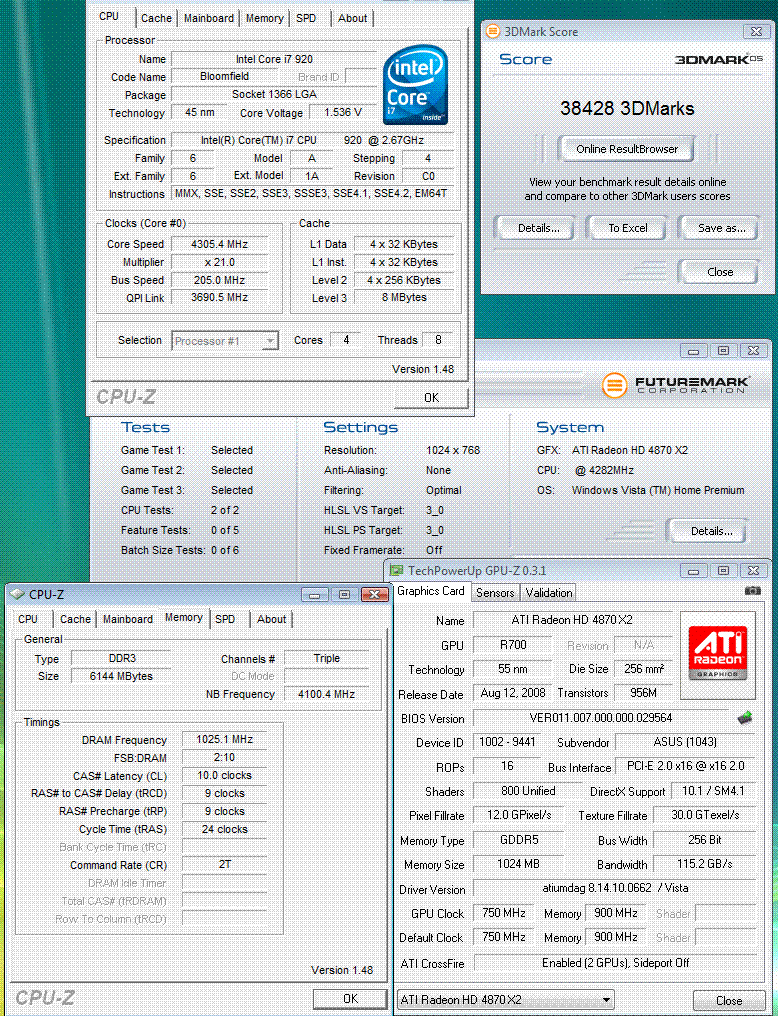Click the Futuremark orange logo icon

click(614, 386)
